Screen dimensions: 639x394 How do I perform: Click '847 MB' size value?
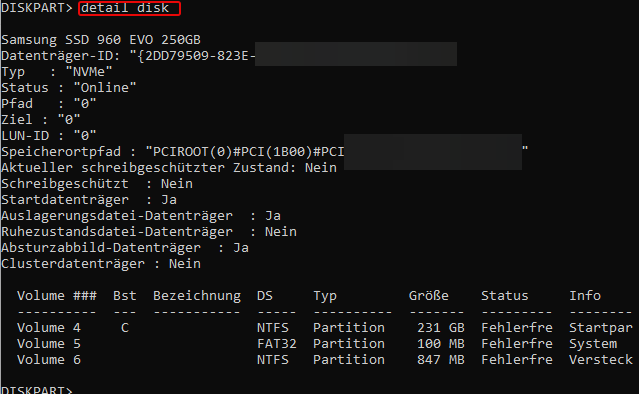click(441, 359)
